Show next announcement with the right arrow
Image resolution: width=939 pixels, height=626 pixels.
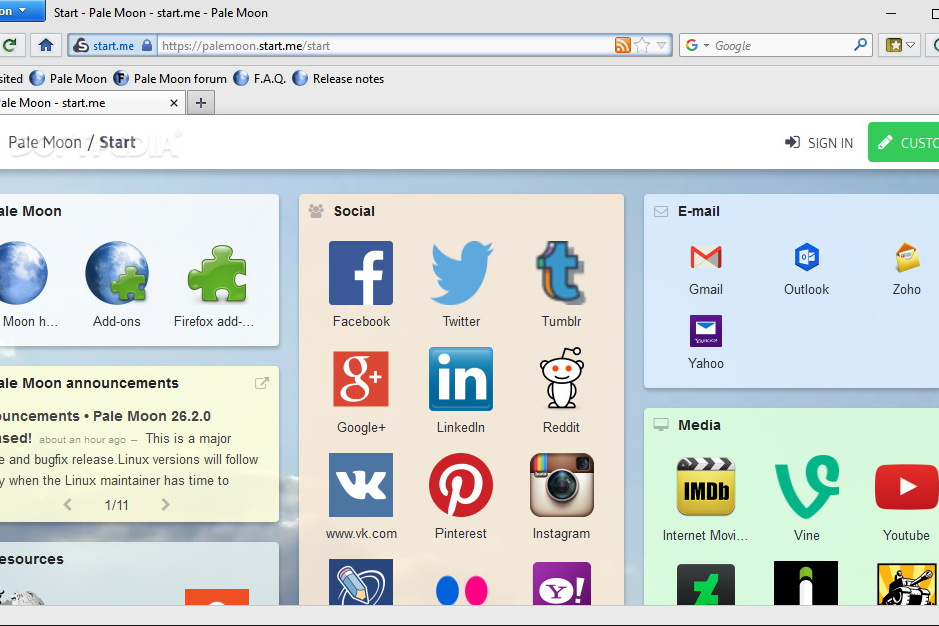pos(165,505)
